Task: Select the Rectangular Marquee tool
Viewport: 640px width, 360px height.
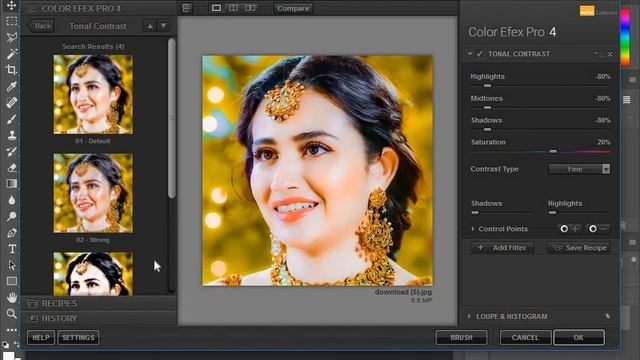Action: pos(11,21)
